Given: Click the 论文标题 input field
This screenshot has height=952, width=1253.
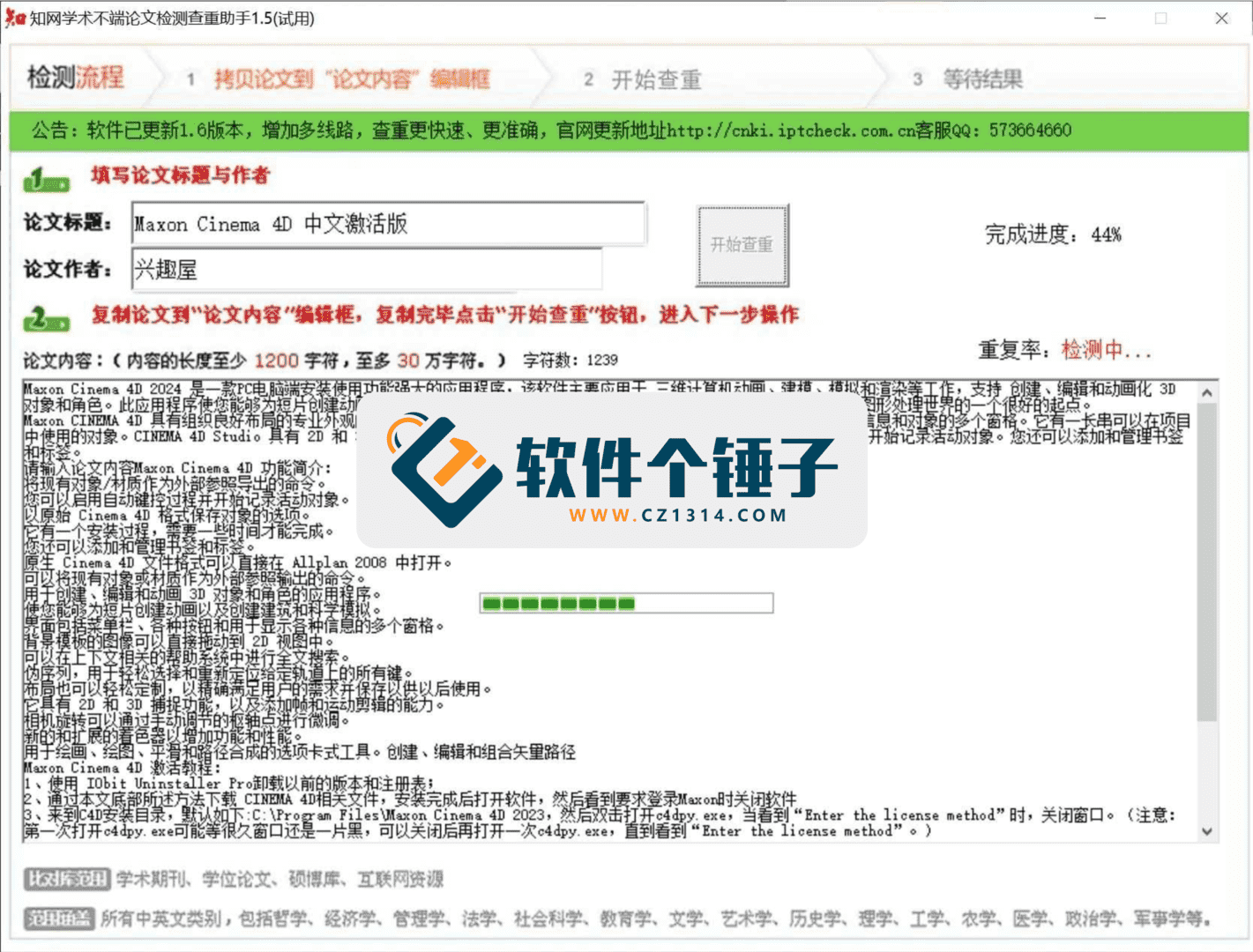Looking at the screenshot, I should 389,224.
